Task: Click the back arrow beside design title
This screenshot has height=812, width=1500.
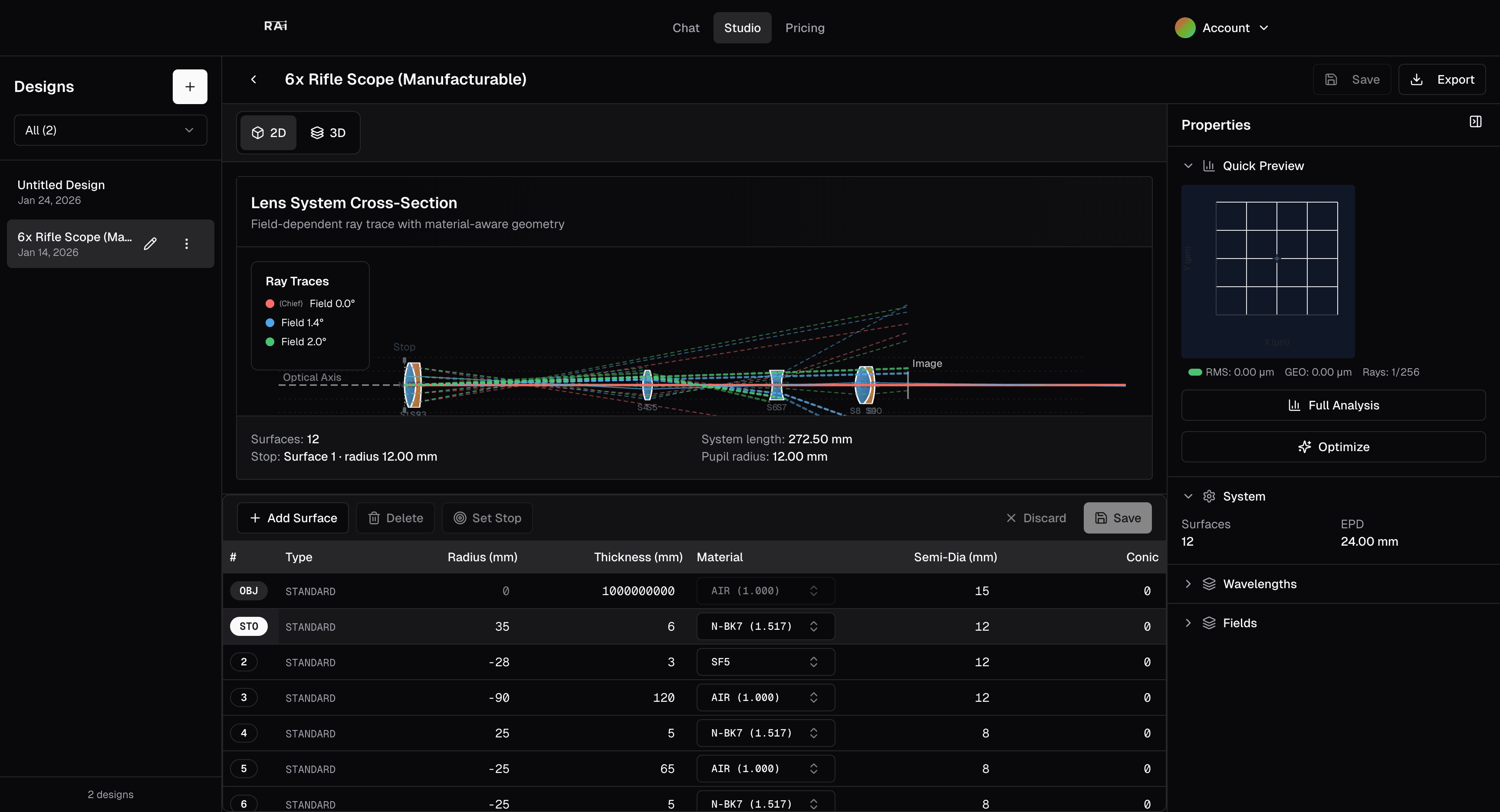Action: [254, 79]
